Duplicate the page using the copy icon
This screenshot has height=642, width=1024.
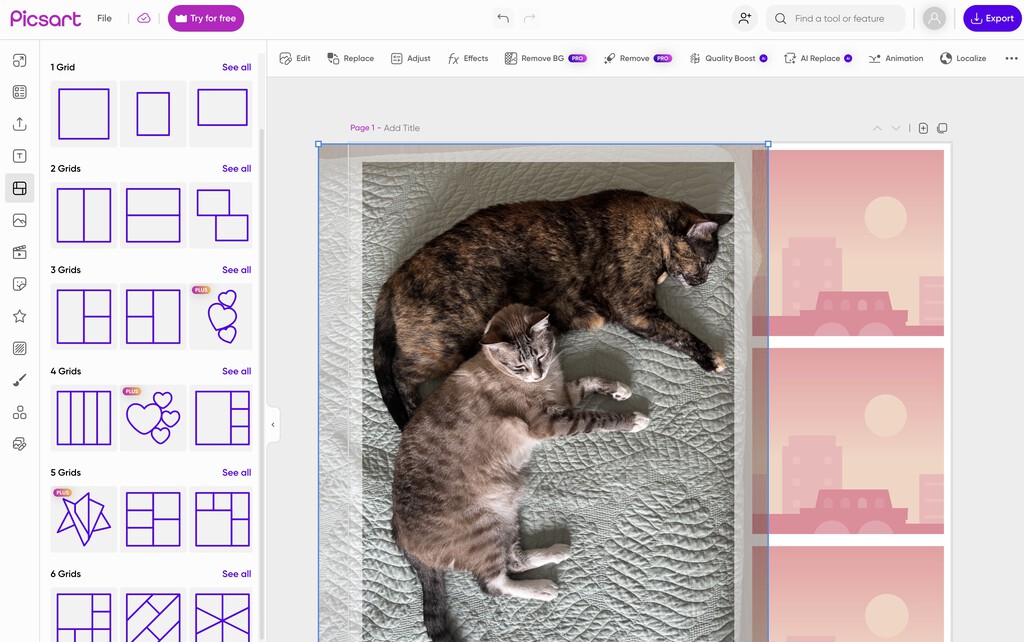942,128
